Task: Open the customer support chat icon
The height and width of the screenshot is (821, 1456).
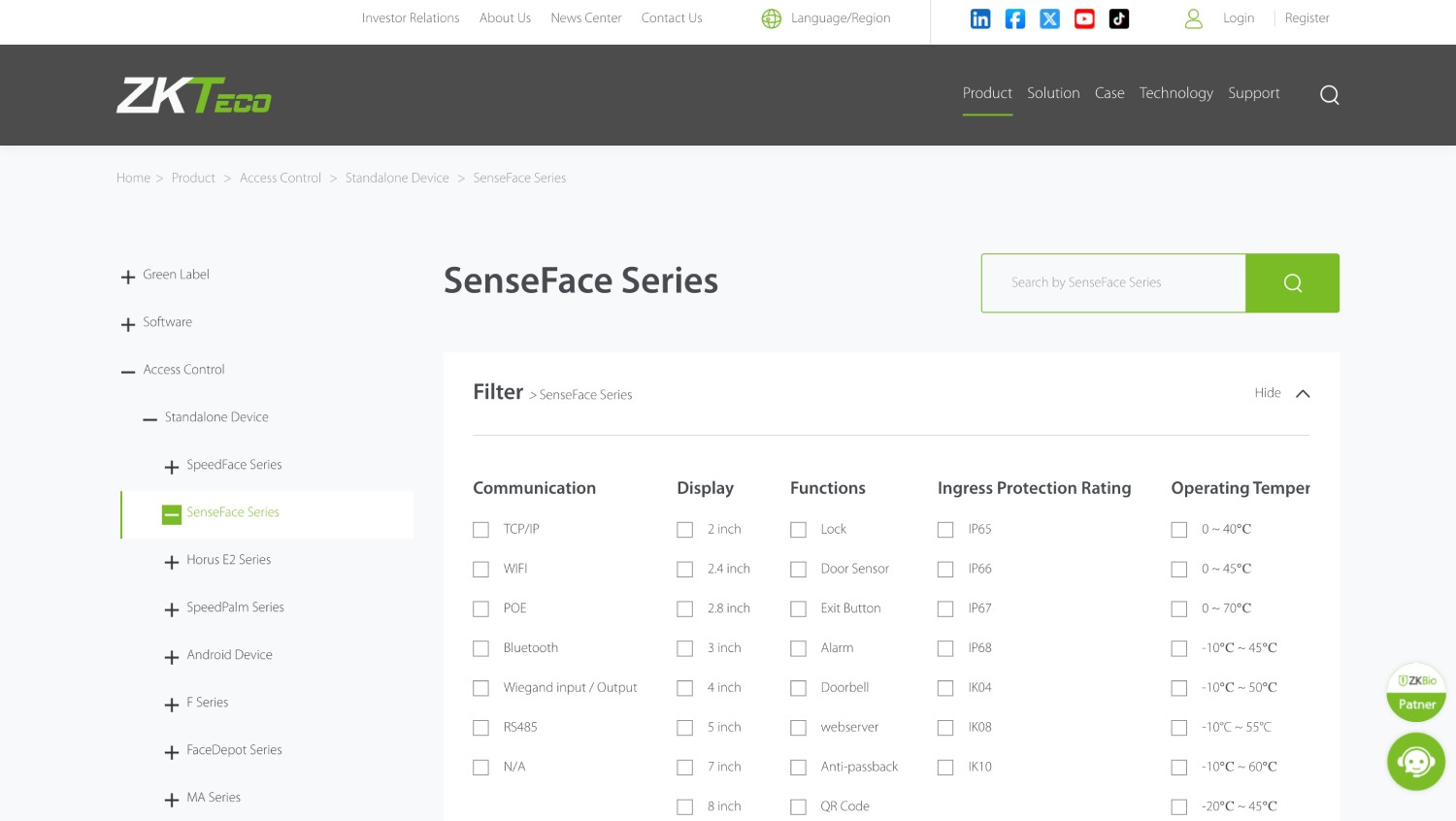Action: (x=1416, y=762)
